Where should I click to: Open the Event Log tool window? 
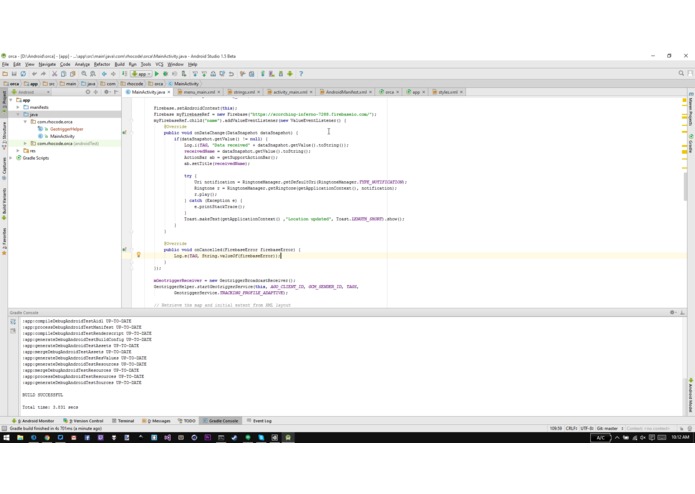(x=259, y=421)
